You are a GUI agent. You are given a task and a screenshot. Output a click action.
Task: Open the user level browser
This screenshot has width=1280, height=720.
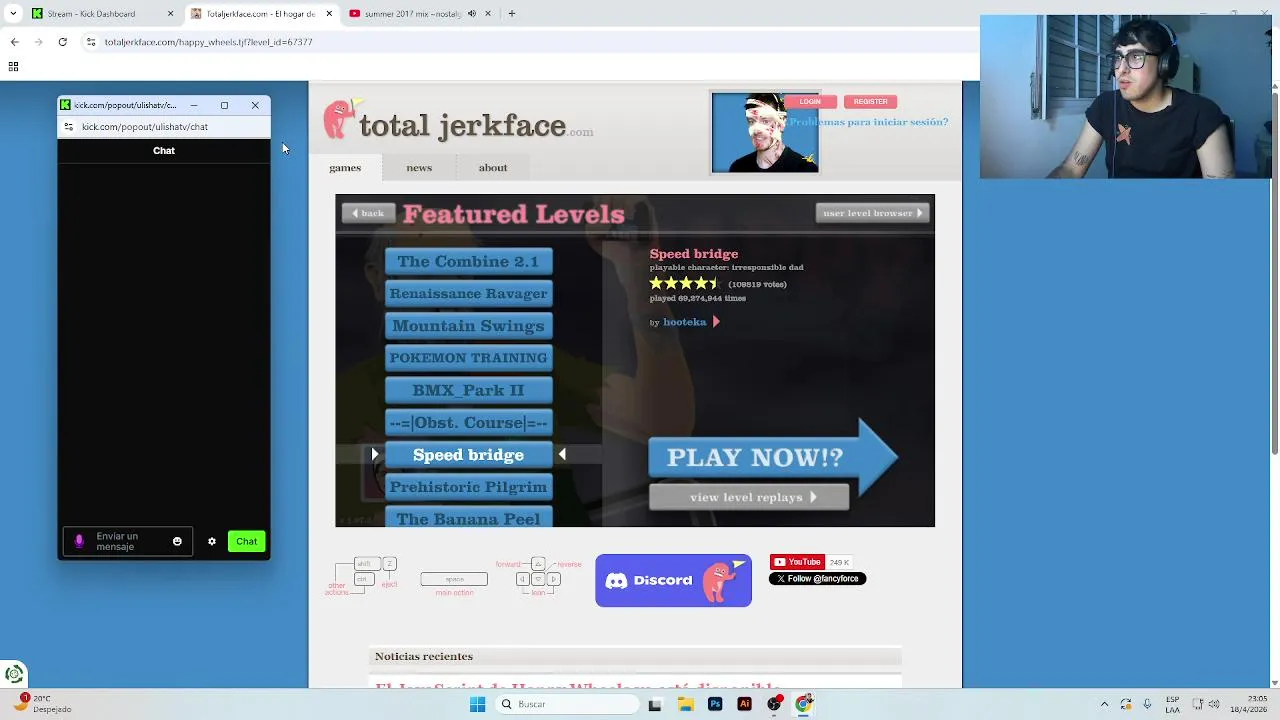[x=873, y=213]
